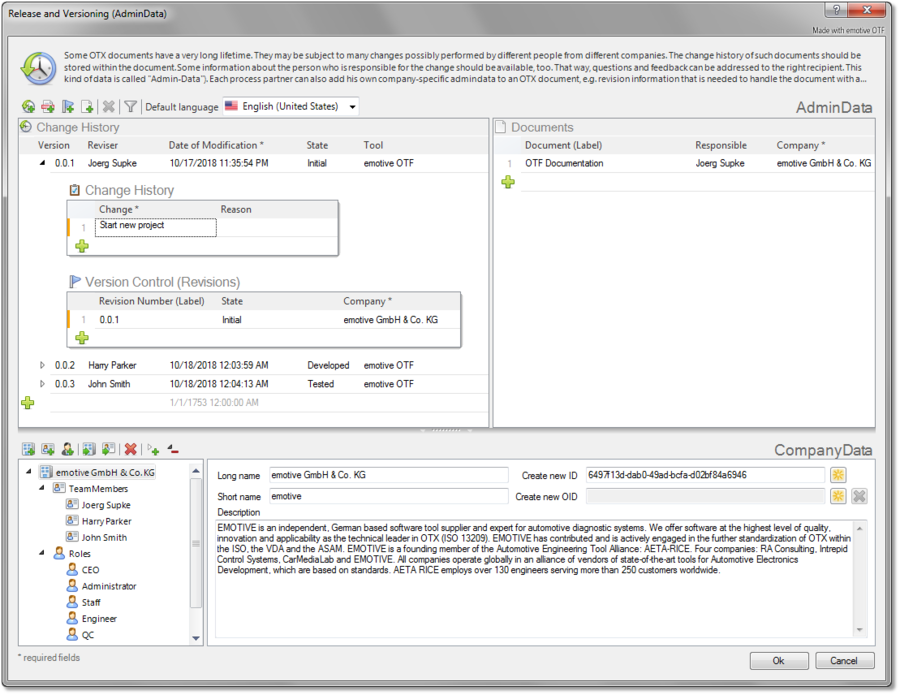Click the gray X beside Create new OID

[x=859, y=496]
